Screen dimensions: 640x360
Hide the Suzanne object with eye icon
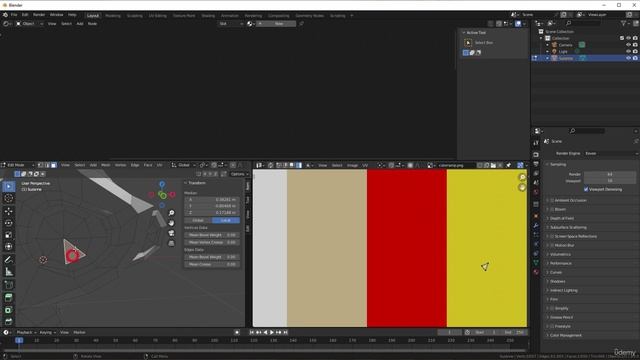[628, 58]
